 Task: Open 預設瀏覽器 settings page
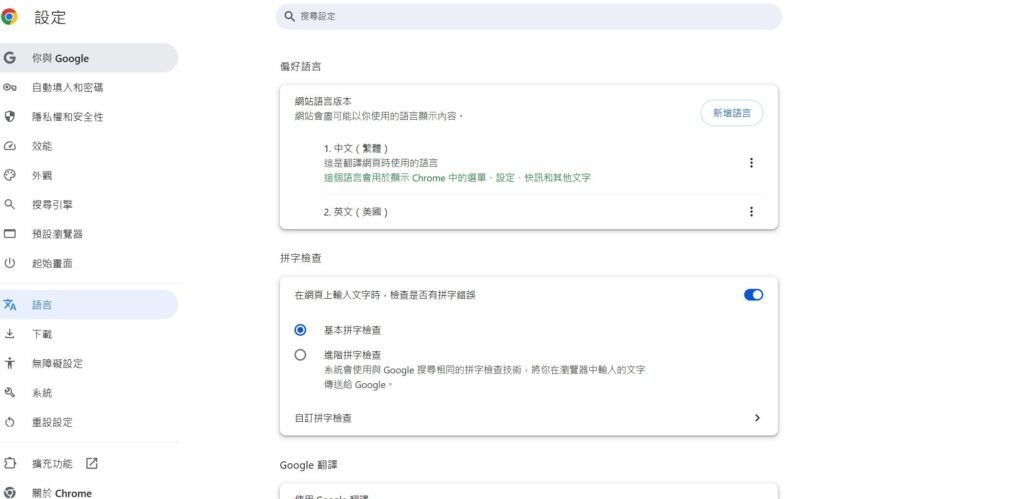(89, 234)
